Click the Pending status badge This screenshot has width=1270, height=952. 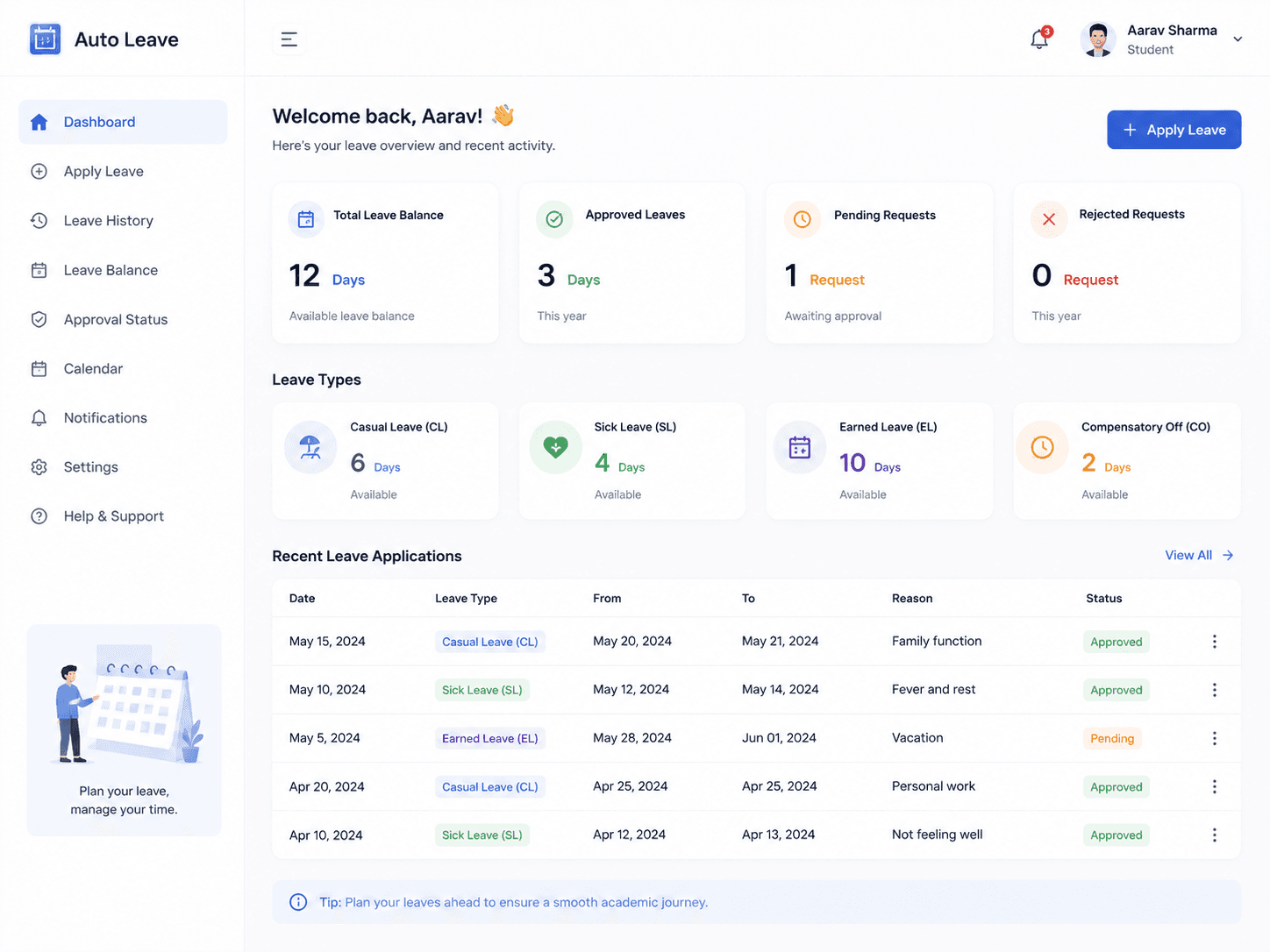(1112, 738)
